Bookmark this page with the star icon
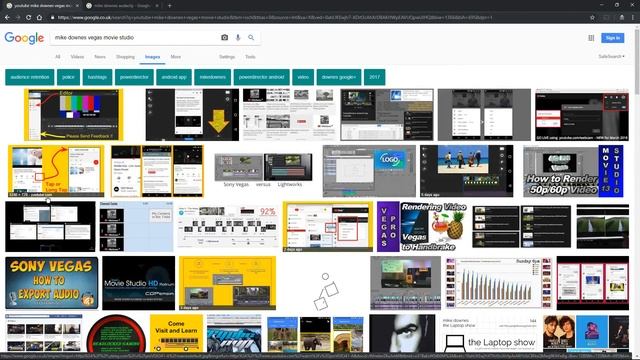 pos(592,18)
